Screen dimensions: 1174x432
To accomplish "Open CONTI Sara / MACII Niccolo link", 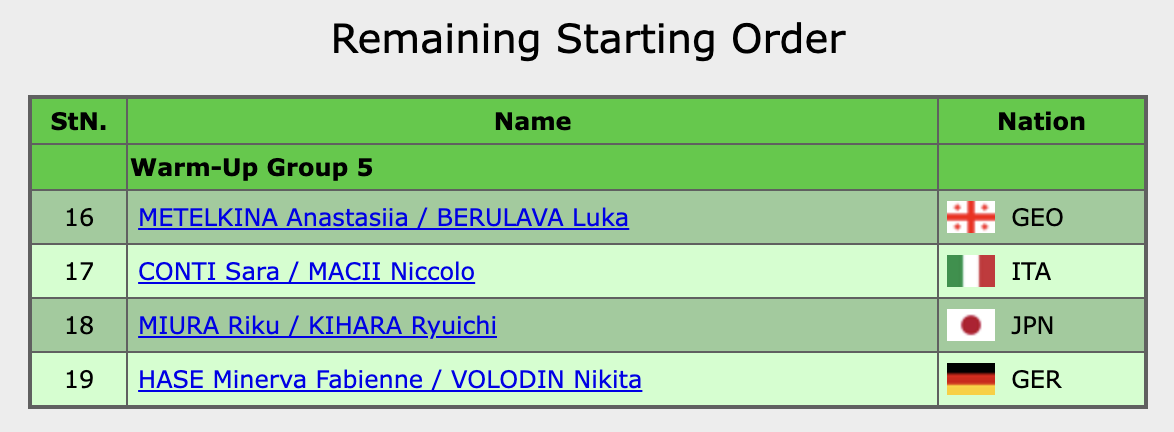I will coord(306,271).
